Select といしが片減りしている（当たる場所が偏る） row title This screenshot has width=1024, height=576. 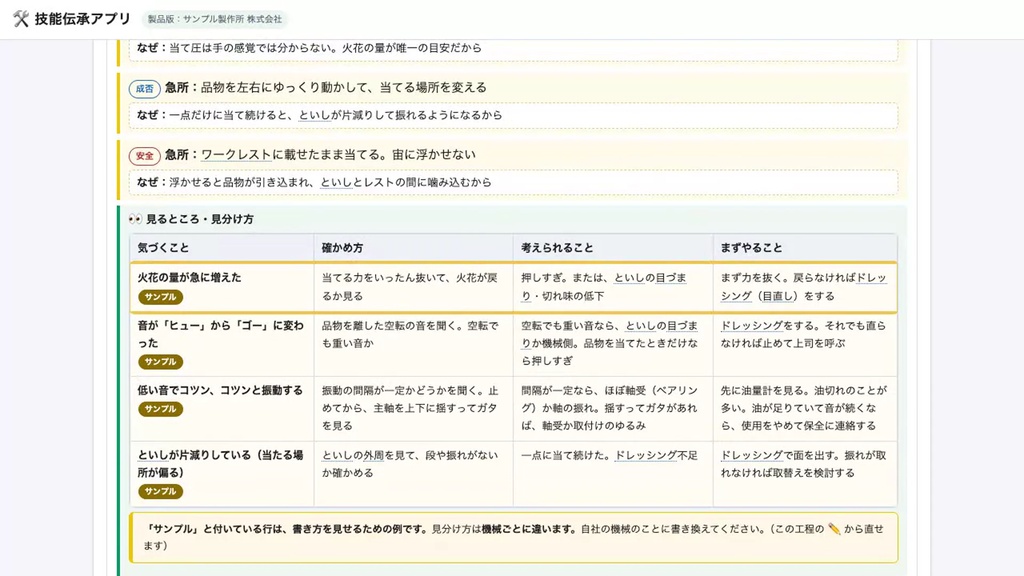pyautogui.click(x=220, y=464)
